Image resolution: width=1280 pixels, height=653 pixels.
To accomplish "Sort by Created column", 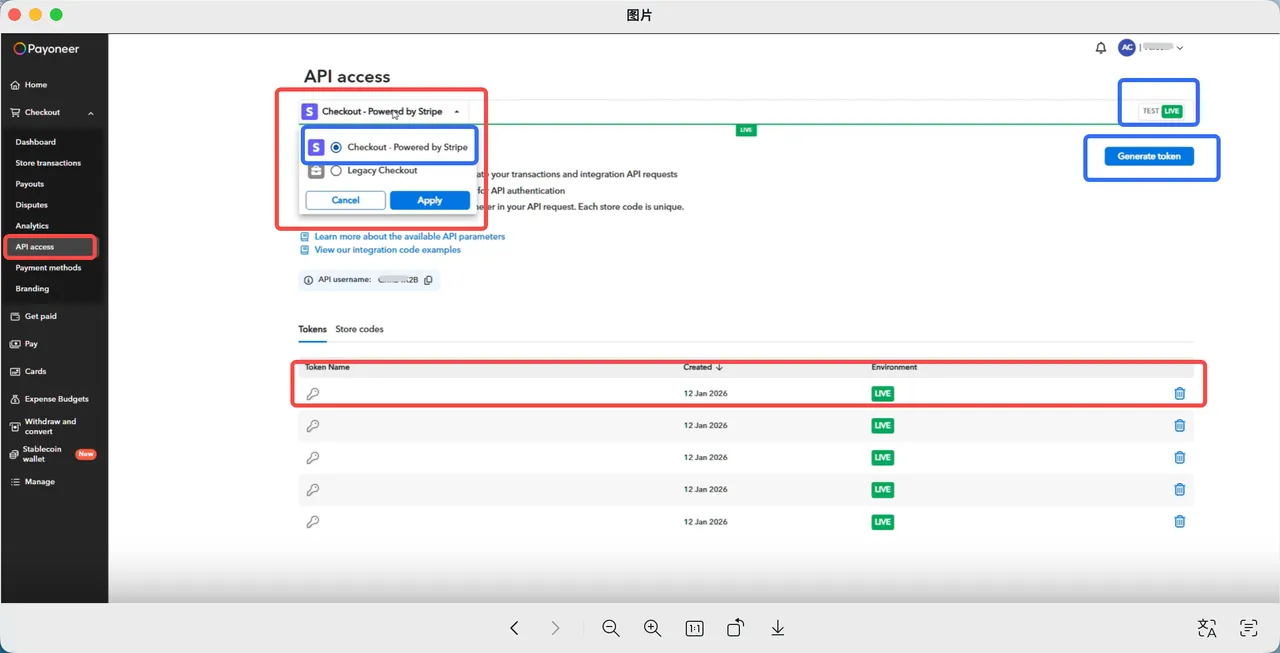I will click(704, 367).
